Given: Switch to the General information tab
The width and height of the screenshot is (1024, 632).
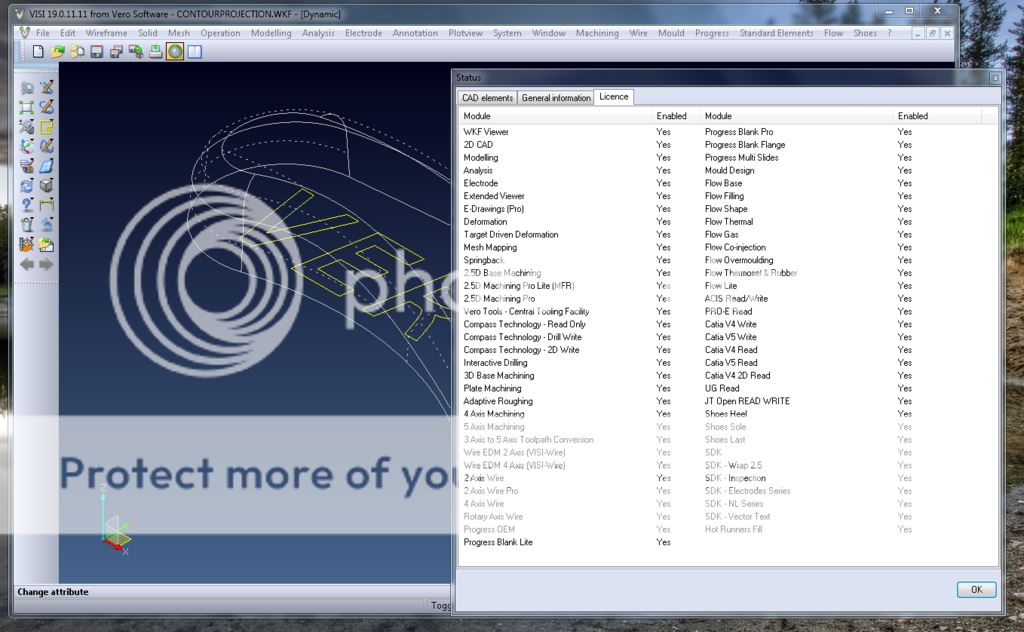Looking at the screenshot, I should point(556,97).
